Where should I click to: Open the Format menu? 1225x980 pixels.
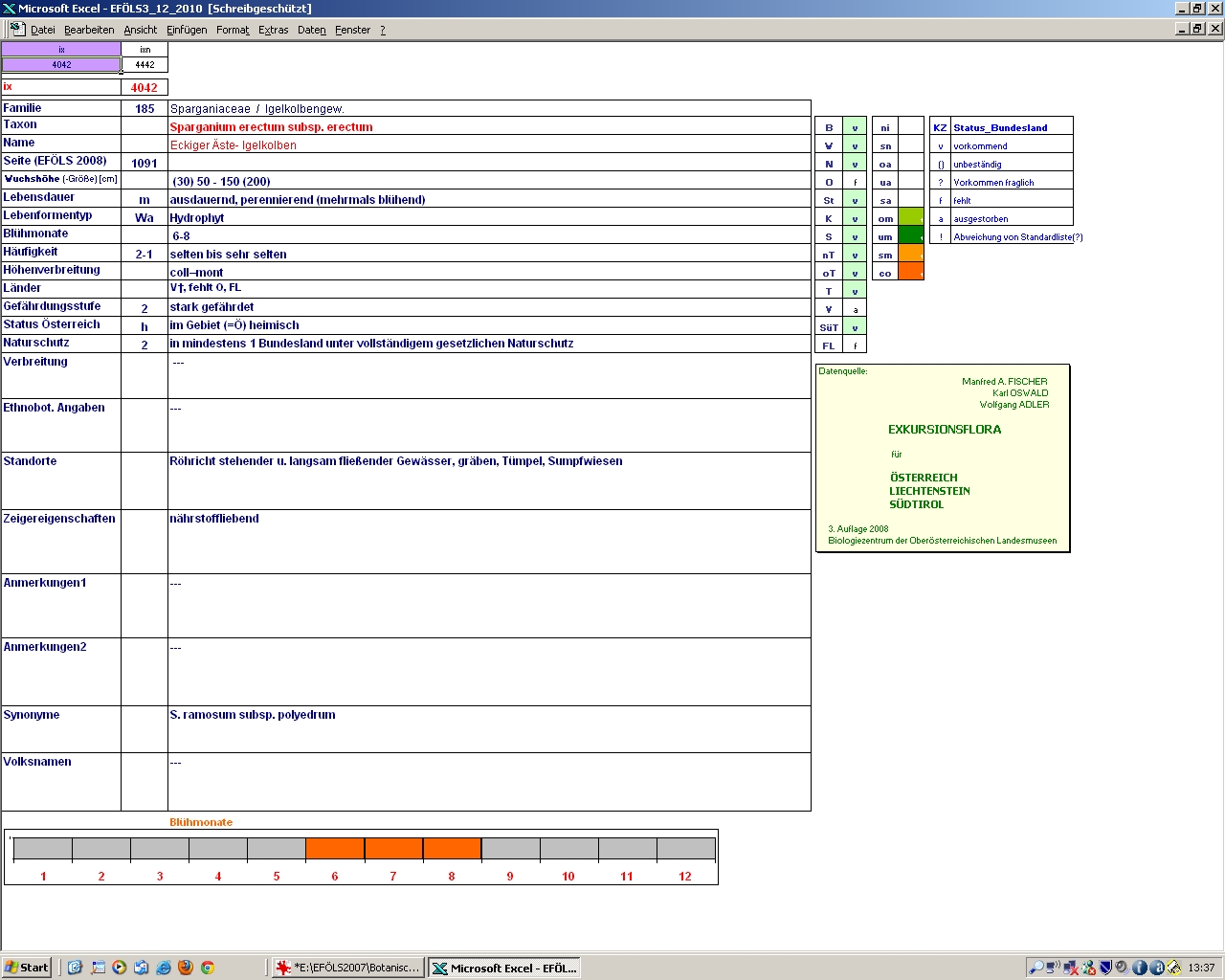[233, 30]
